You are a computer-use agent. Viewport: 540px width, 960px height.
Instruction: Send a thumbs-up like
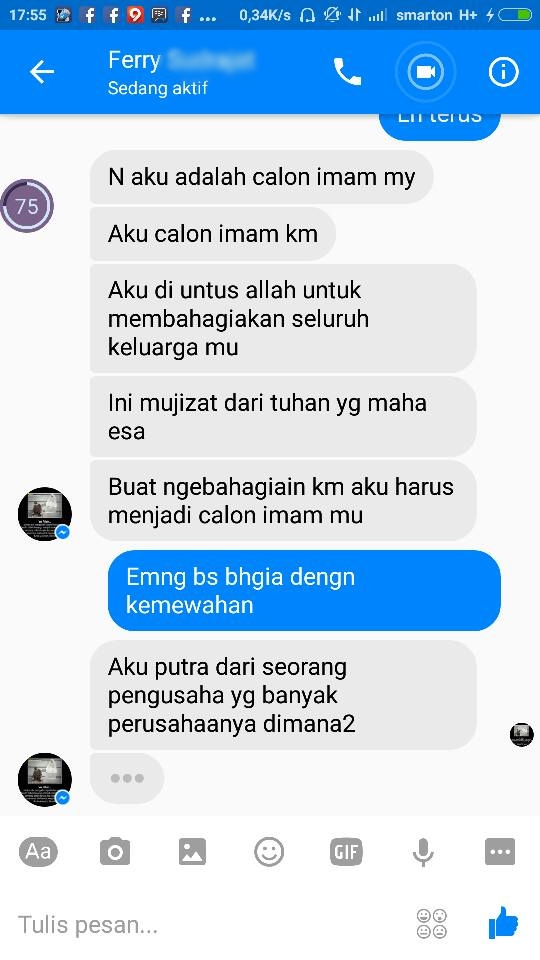(x=503, y=923)
